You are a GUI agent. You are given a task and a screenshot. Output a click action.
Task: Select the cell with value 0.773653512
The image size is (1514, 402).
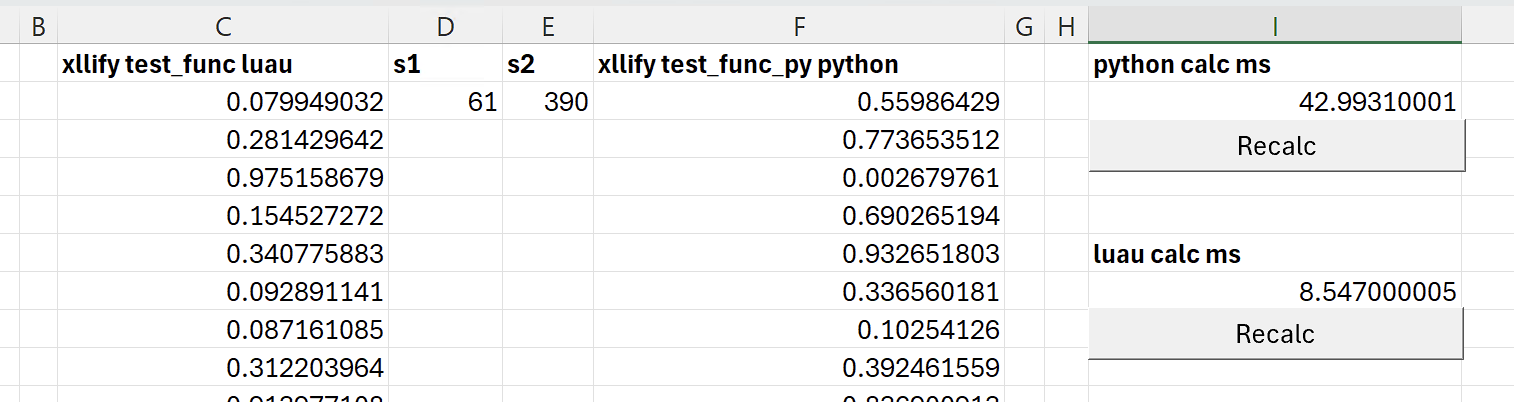tap(799, 139)
